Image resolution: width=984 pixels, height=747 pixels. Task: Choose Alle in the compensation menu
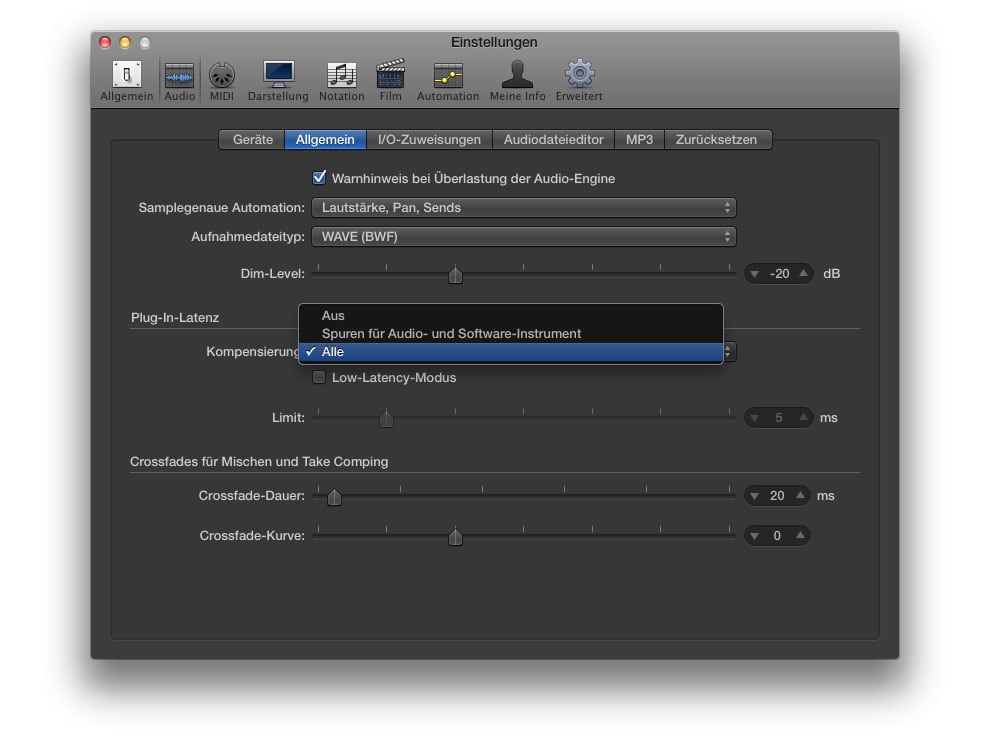511,352
